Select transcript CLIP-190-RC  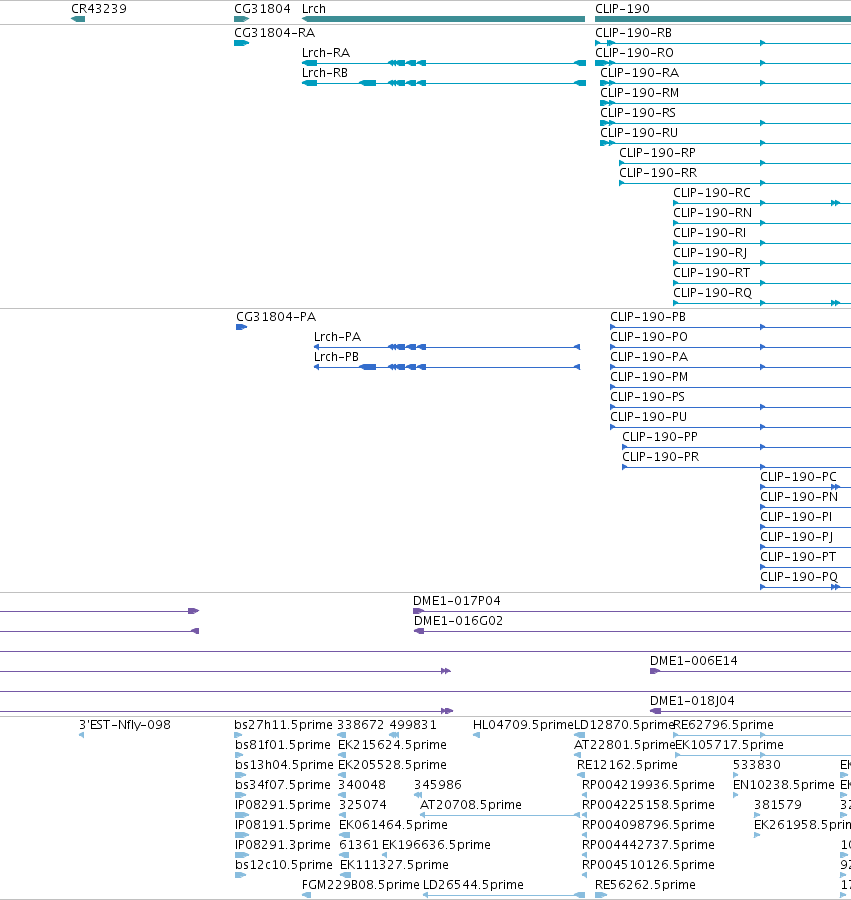[712, 193]
